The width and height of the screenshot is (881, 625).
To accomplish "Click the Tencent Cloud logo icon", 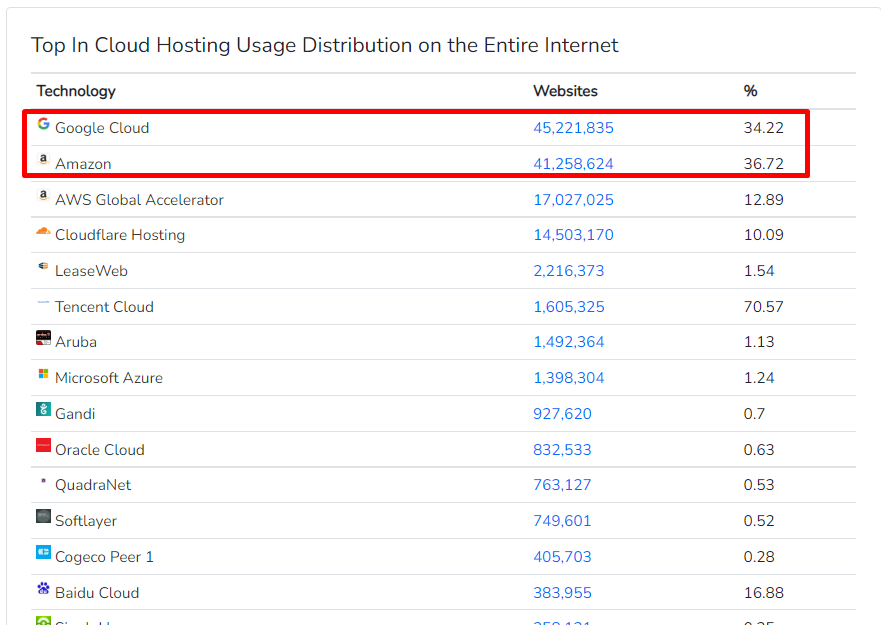I will tap(43, 302).
